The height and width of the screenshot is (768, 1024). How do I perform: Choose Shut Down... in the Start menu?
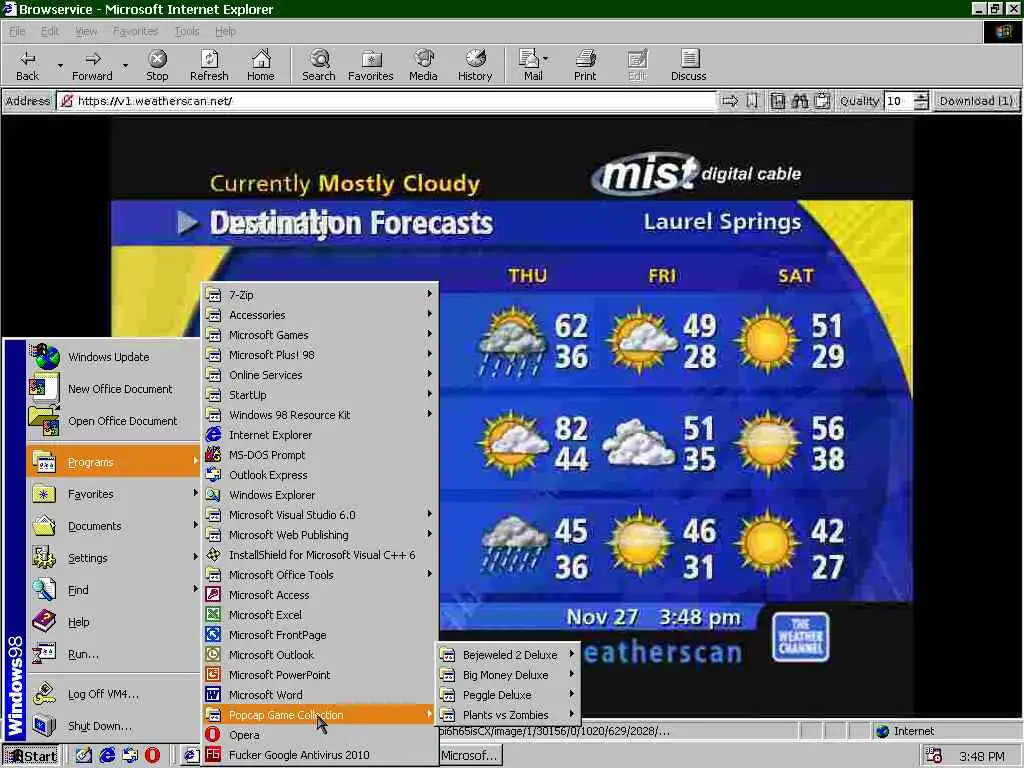point(114,726)
